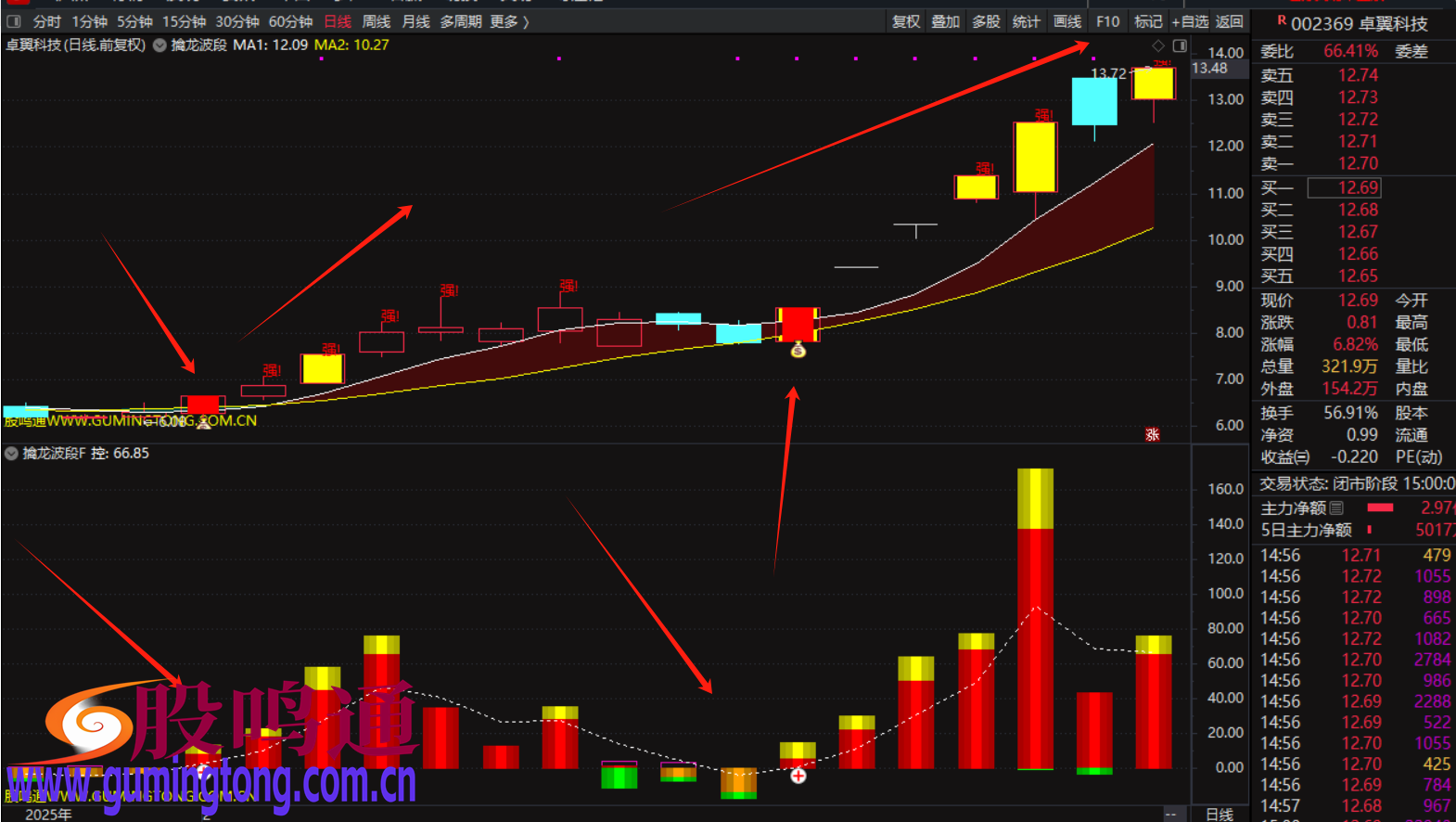Switch to the 周线 weekly period tab
Viewport: 1456px width, 822px height.
pyautogui.click(x=376, y=21)
